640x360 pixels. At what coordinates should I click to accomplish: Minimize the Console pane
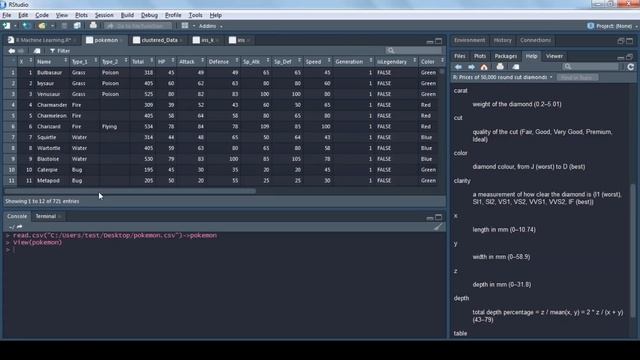[x=429, y=218]
